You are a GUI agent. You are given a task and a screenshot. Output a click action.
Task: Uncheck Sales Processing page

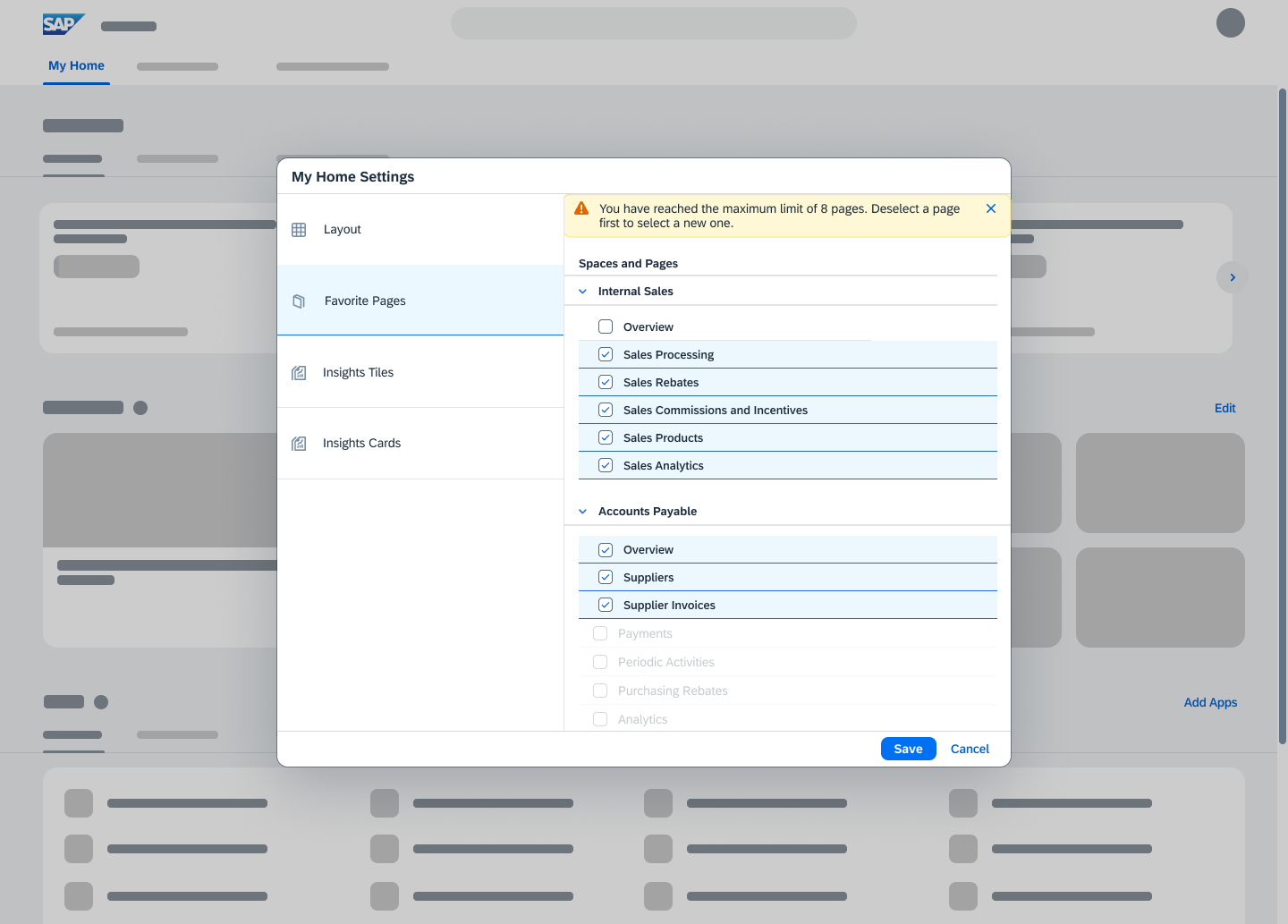pyautogui.click(x=606, y=354)
